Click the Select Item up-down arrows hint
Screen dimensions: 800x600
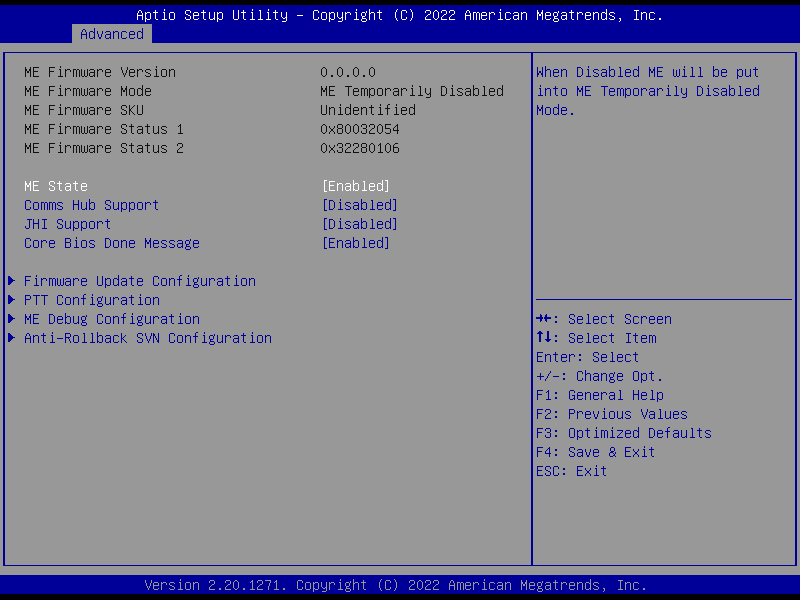click(596, 338)
